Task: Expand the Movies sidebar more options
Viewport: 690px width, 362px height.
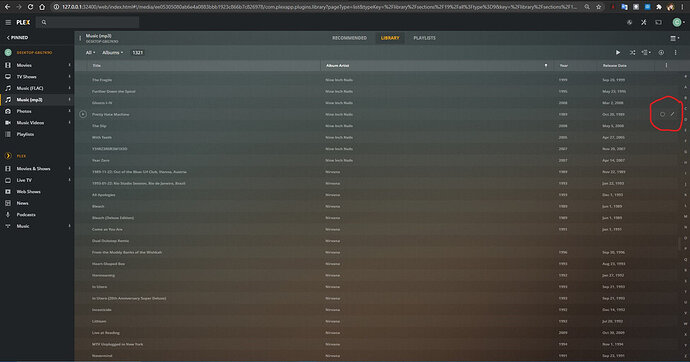Action: pyautogui.click(x=70, y=65)
